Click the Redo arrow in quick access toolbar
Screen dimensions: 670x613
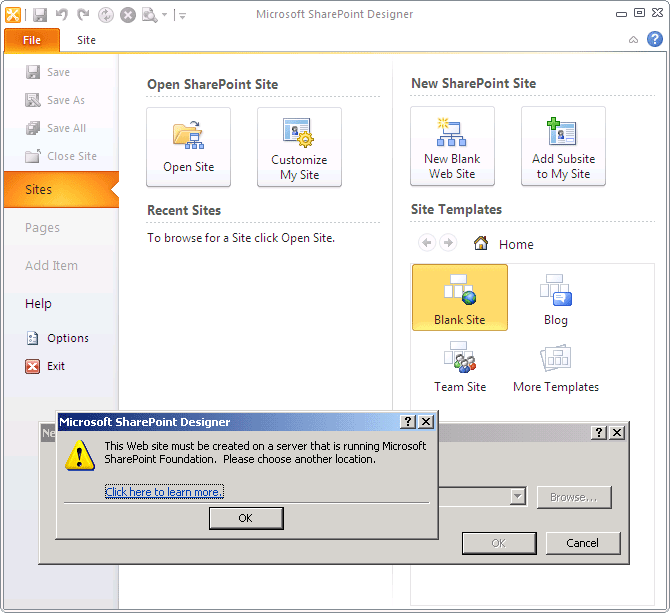83,15
